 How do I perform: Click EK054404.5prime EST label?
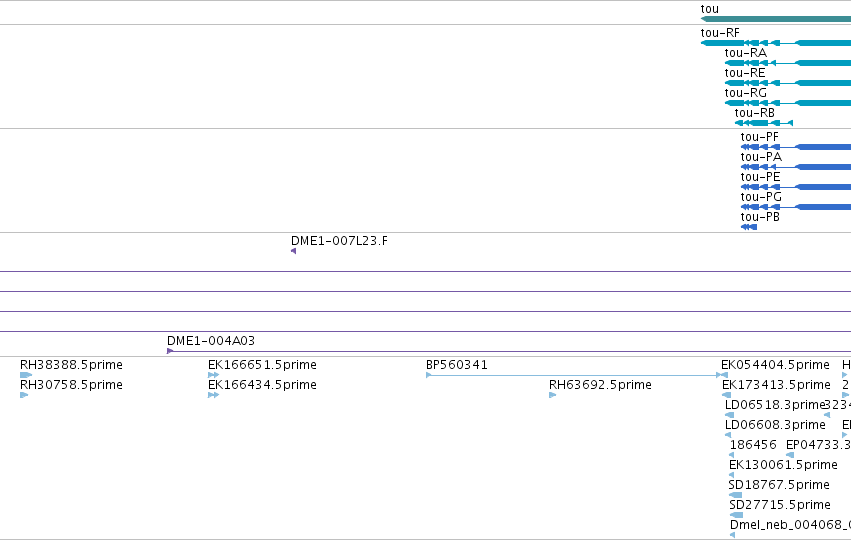click(x=775, y=365)
